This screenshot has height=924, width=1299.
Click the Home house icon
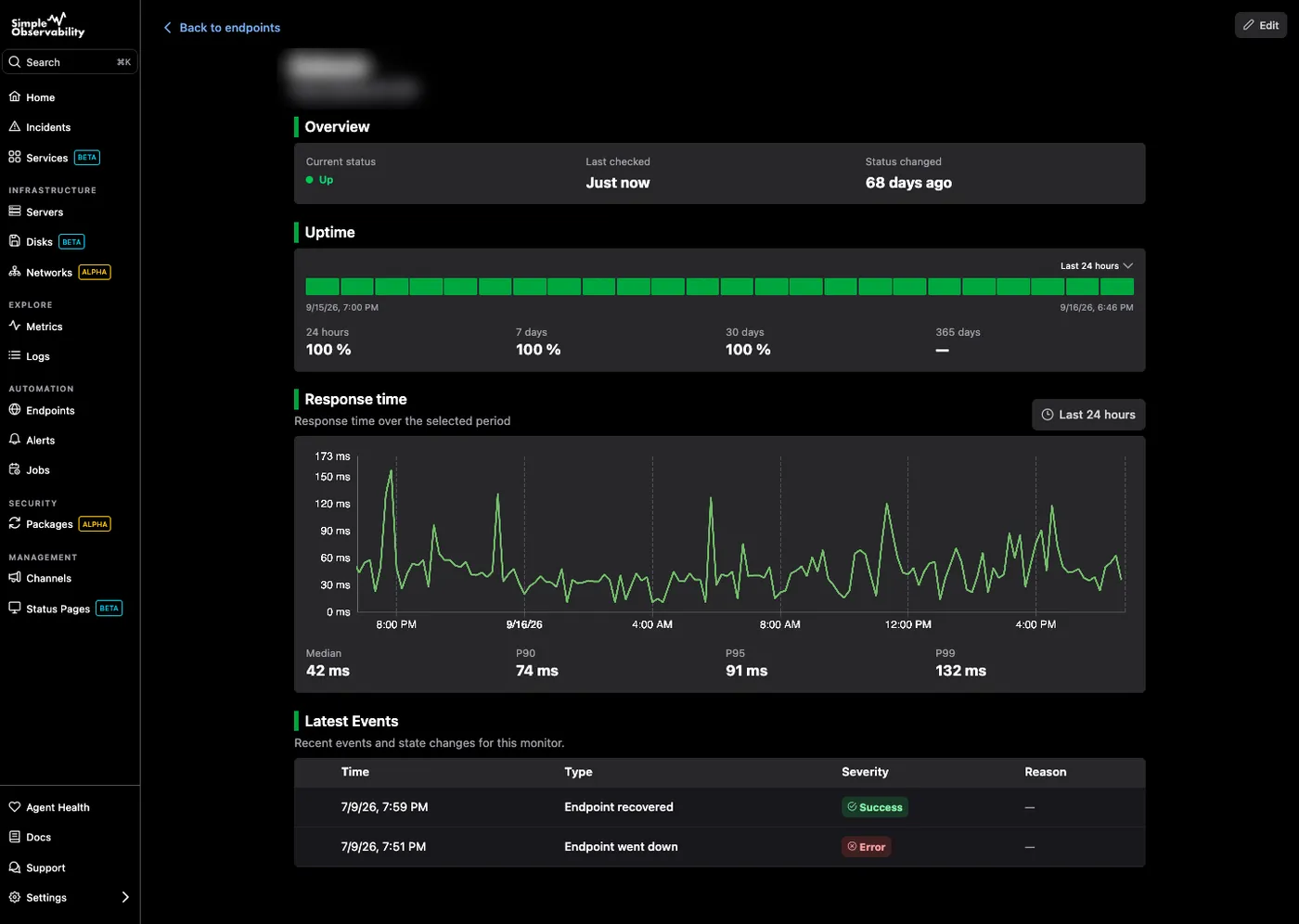pyautogui.click(x=15, y=96)
